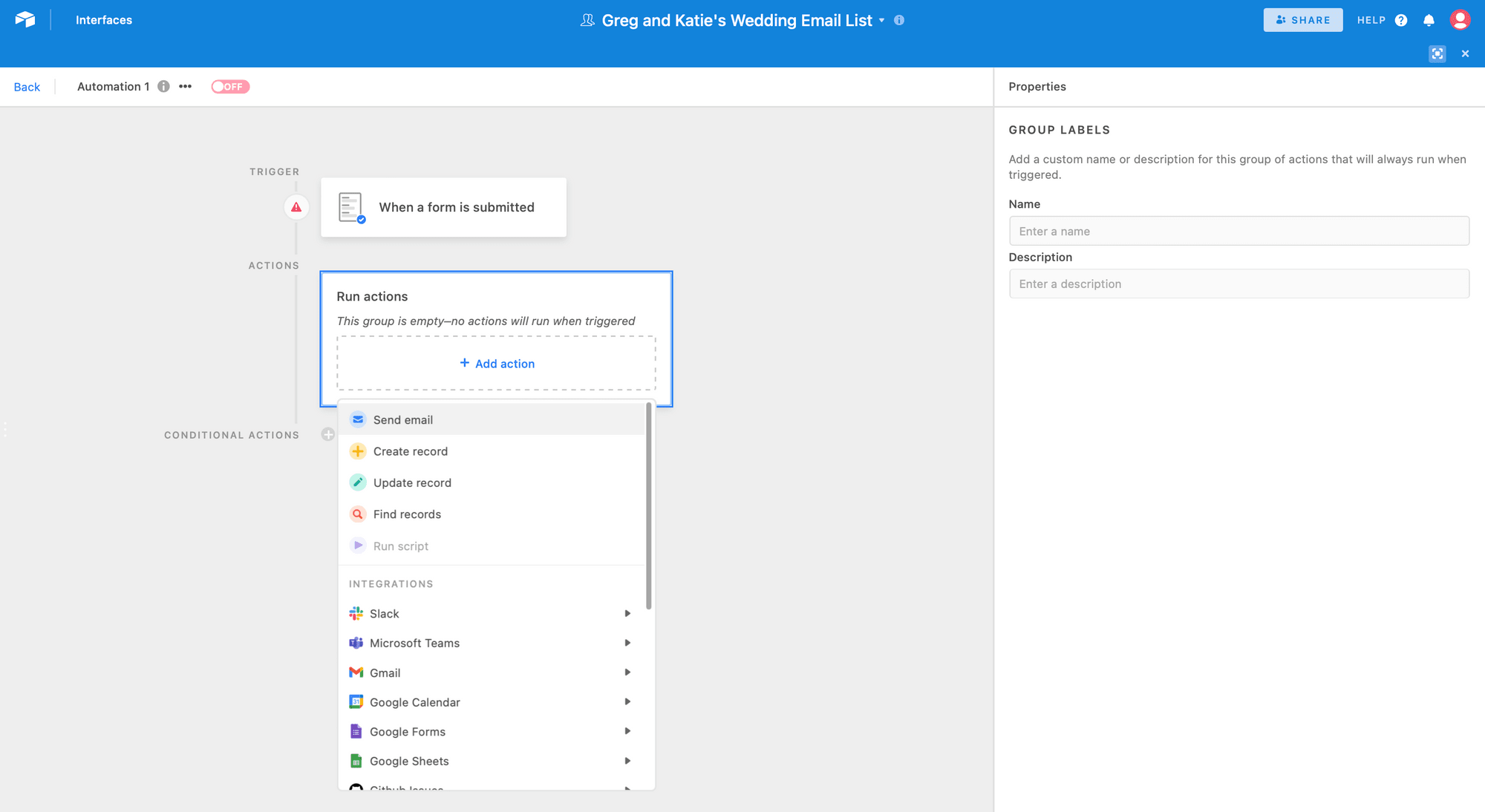Toggle the Automation 1 OFF switch

click(230, 86)
